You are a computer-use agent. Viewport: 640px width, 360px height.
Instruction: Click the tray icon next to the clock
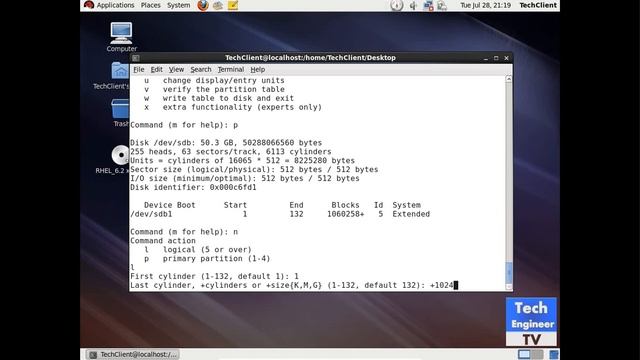[442, 5]
